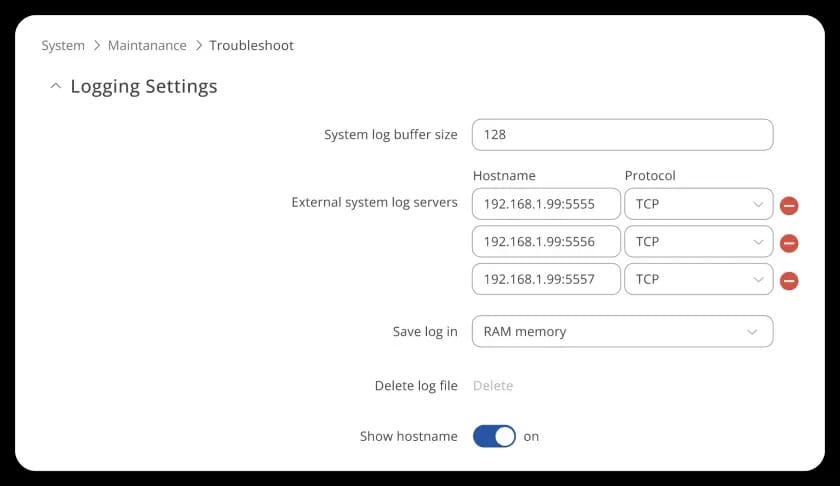
Task: Remove the 192.168.1.99:5556 log server
Action: (x=789, y=243)
